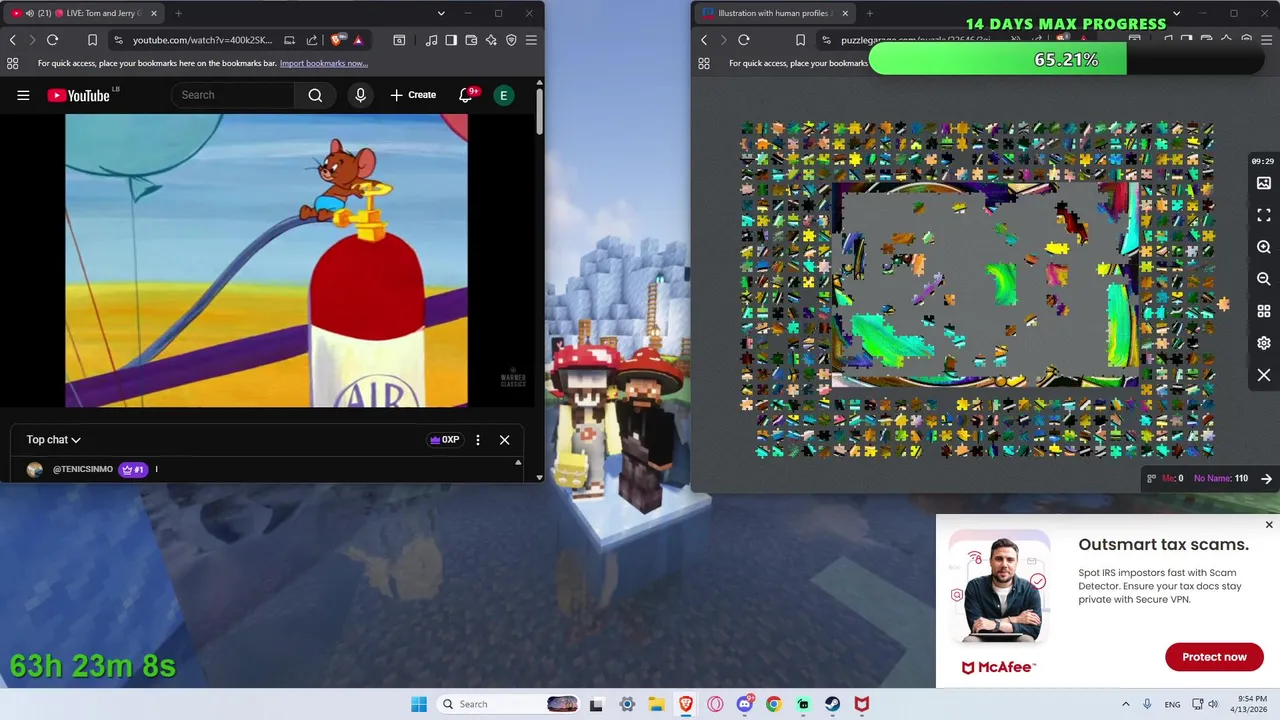The image size is (1280, 720).
Task: Open the apps grid icon on YouTube bookmarks bar
Action: tap(13, 63)
